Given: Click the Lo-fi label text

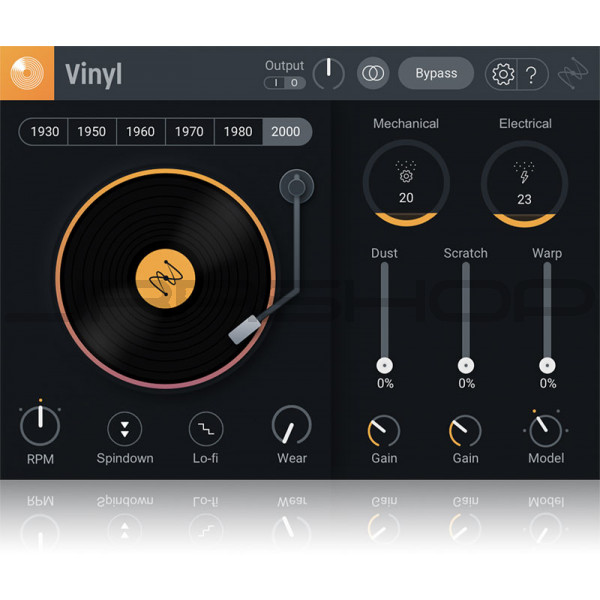Looking at the screenshot, I should 205,458.
